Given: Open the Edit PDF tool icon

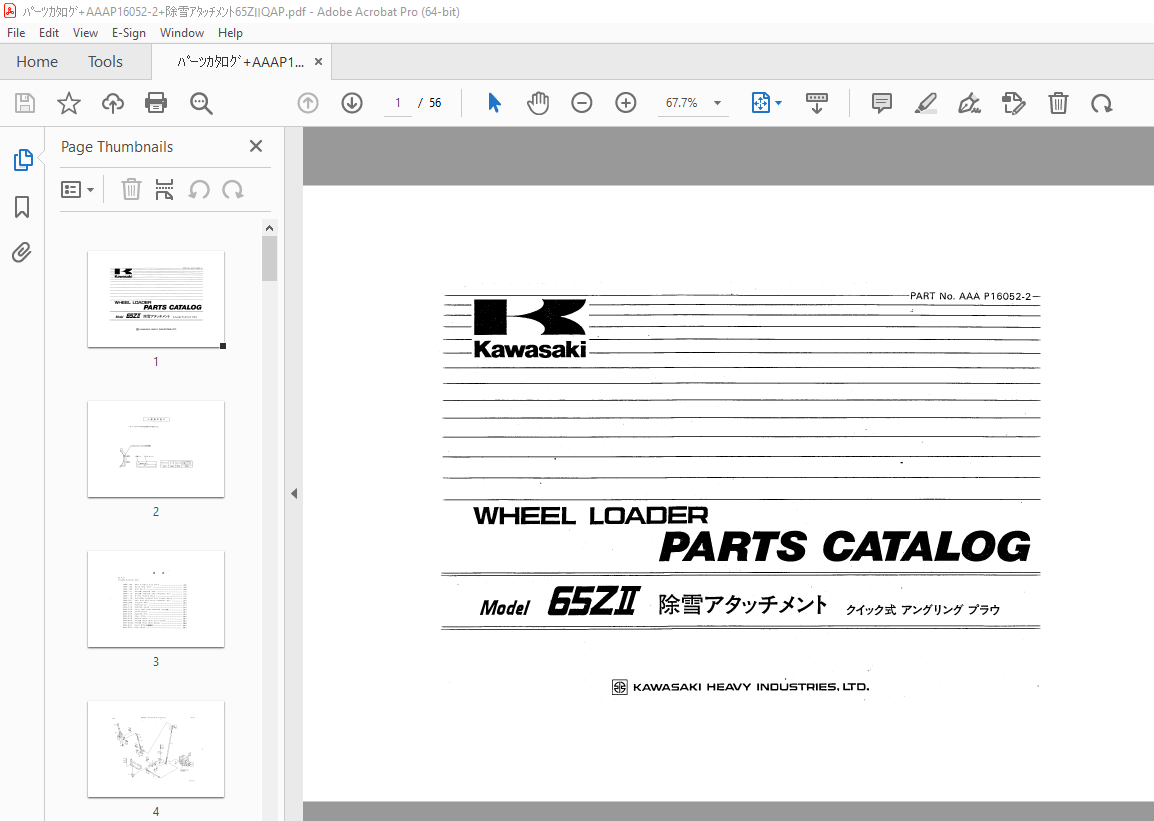Looking at the screenshot, I should point(1013,103).
